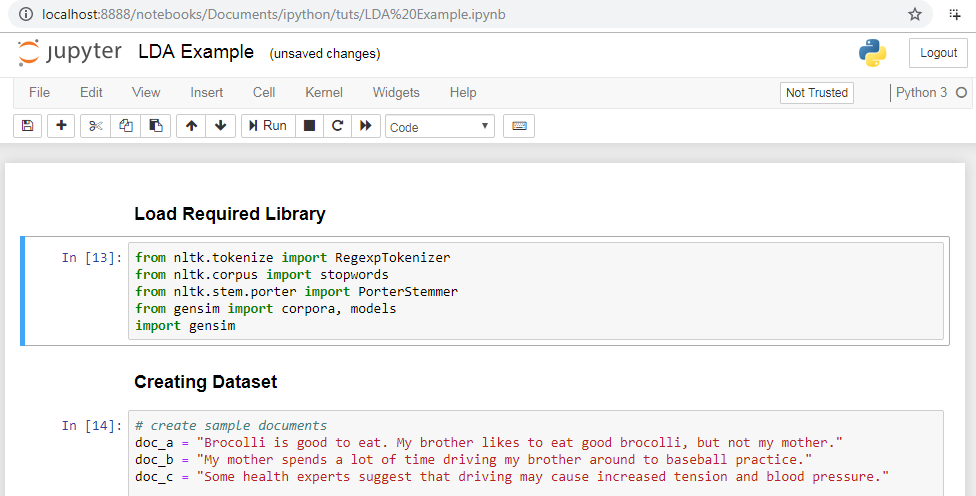Click the sample documents code cell
Image resolution: width=976 pixels, height=496 pixels.
pos(536,453)
